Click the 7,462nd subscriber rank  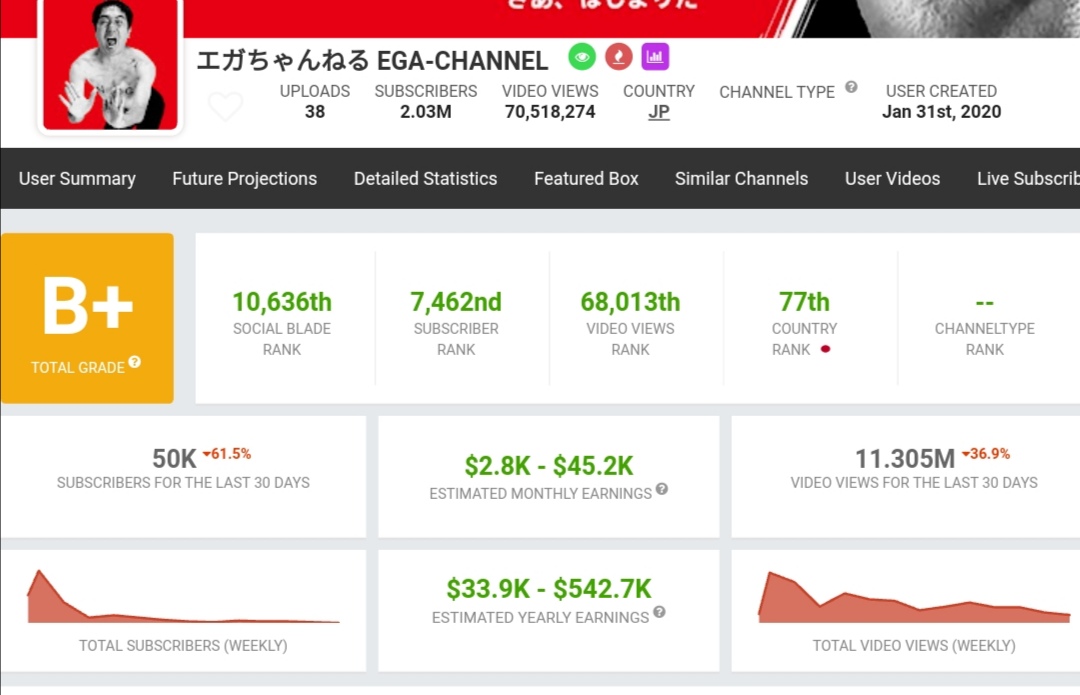tap(456, 302)
